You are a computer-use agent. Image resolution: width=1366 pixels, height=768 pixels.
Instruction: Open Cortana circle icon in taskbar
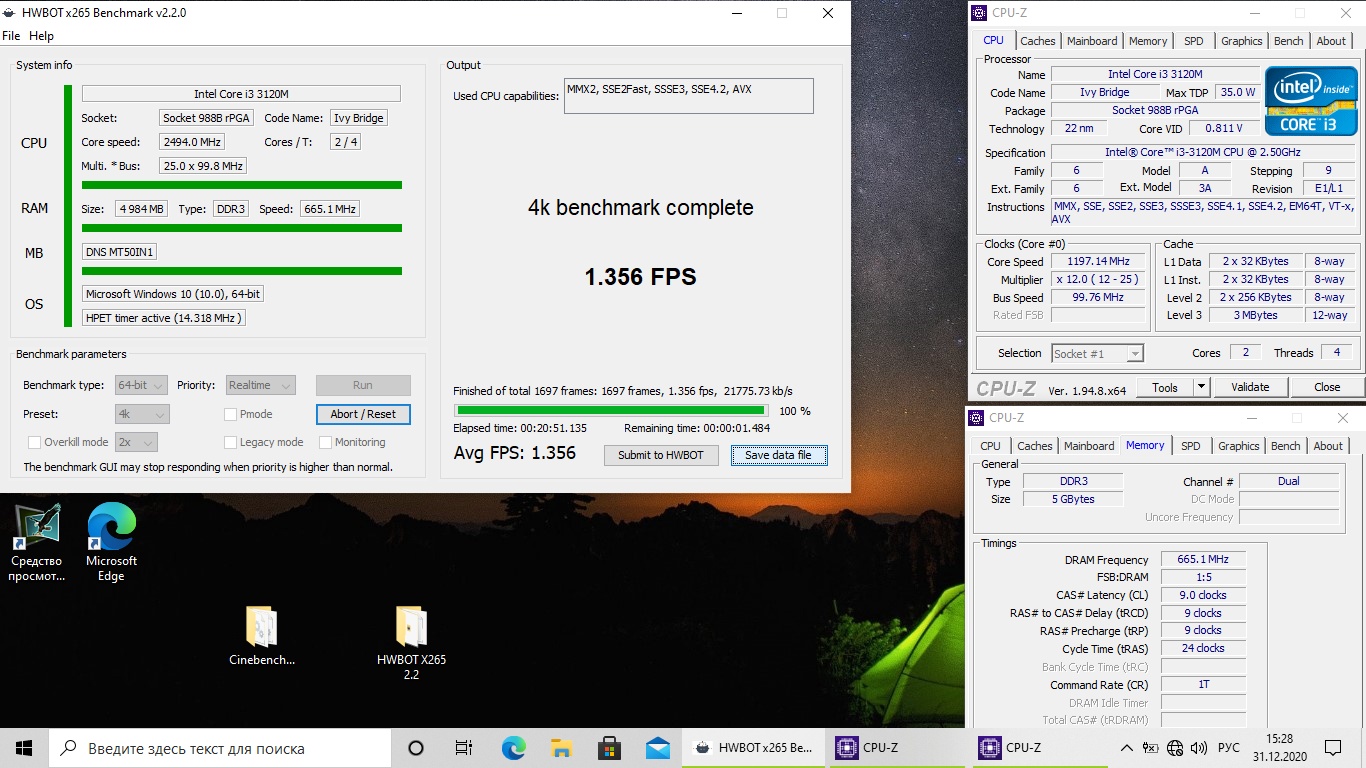(x=416, y=748)
